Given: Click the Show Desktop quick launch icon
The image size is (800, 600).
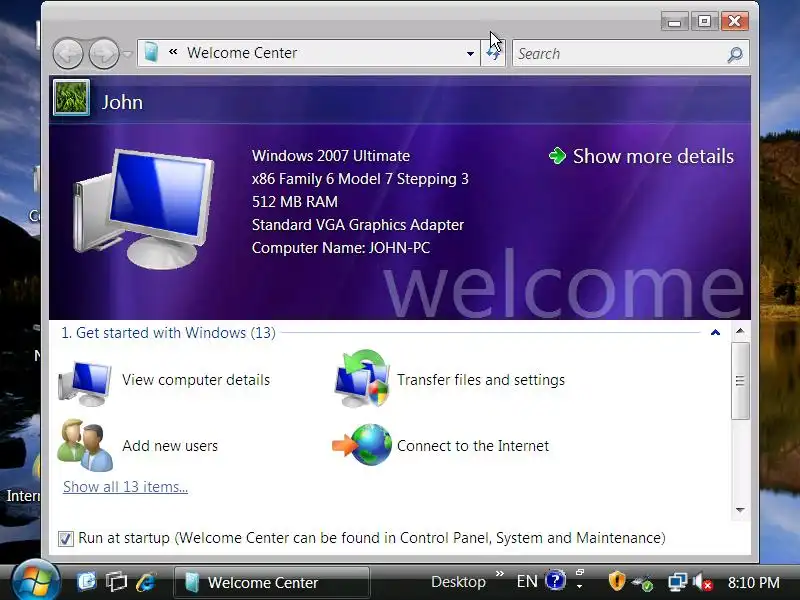Looking at the screenshot, I should [x=87, y=582].
